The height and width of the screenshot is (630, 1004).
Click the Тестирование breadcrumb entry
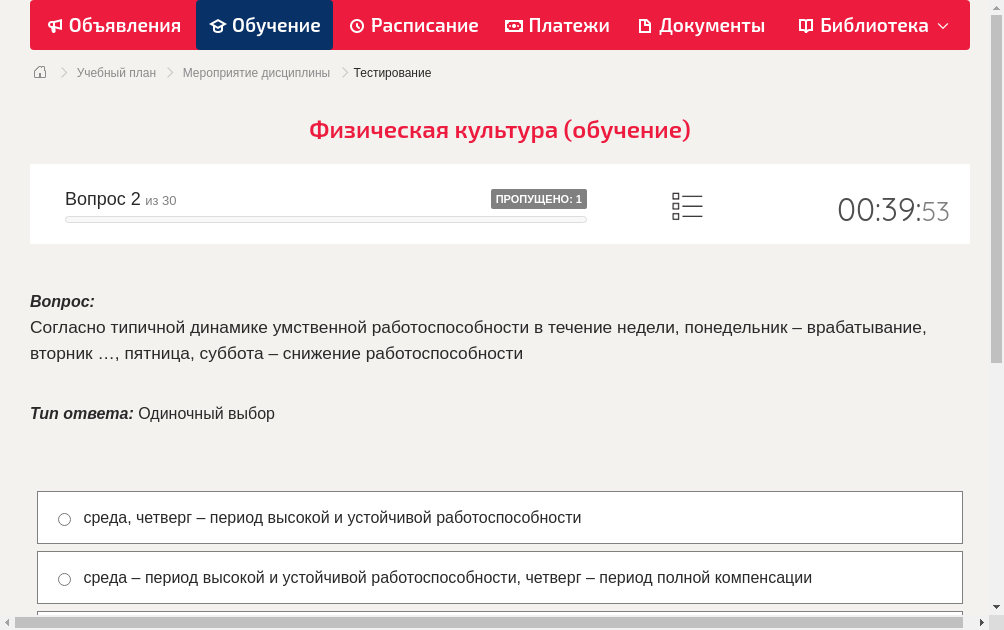[x=391, y=72]
